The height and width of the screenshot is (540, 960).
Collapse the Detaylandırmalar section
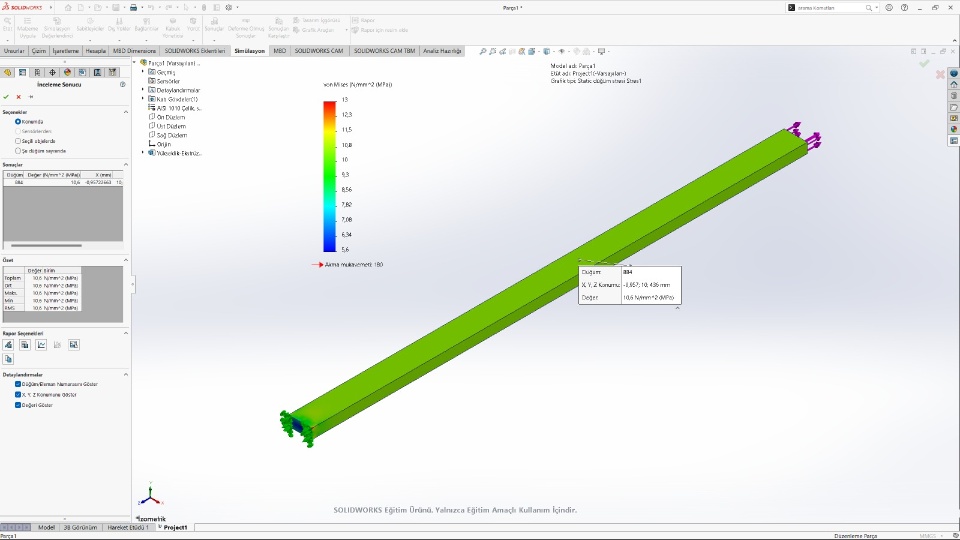pos(126,375)
